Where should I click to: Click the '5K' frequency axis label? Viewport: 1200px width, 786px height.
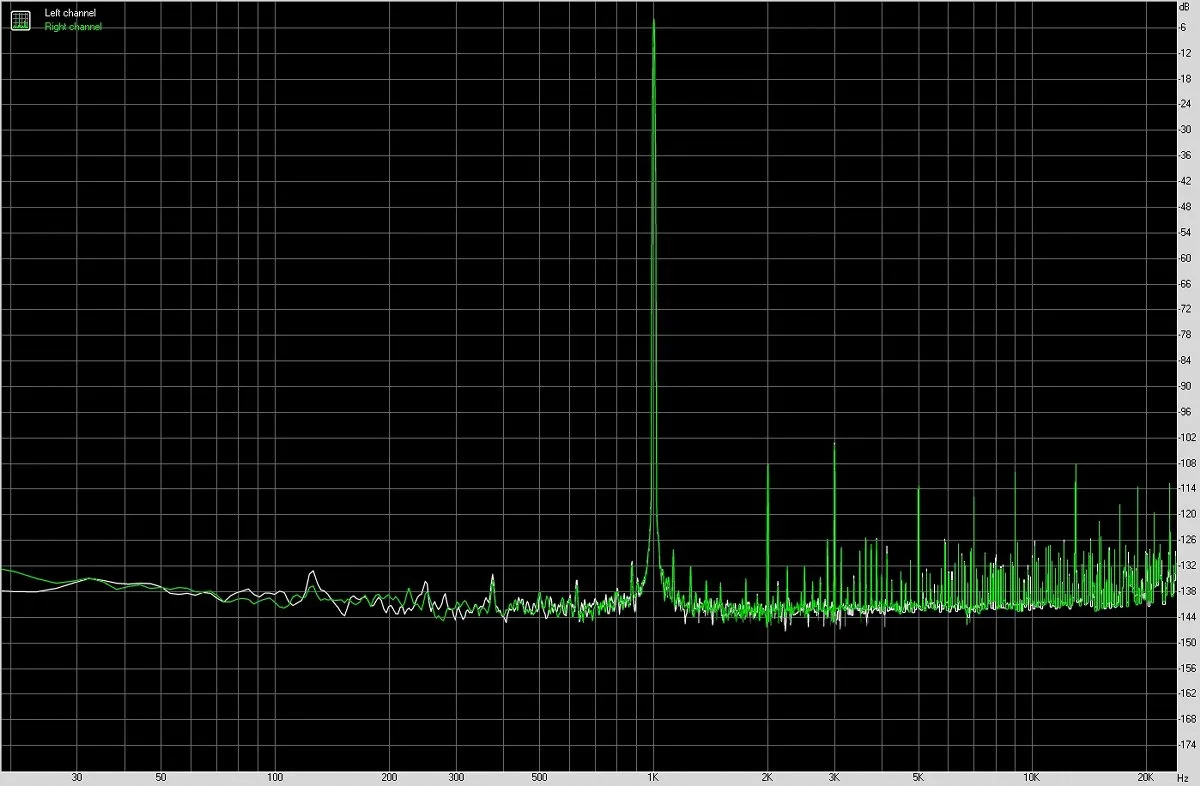point(918,777)
